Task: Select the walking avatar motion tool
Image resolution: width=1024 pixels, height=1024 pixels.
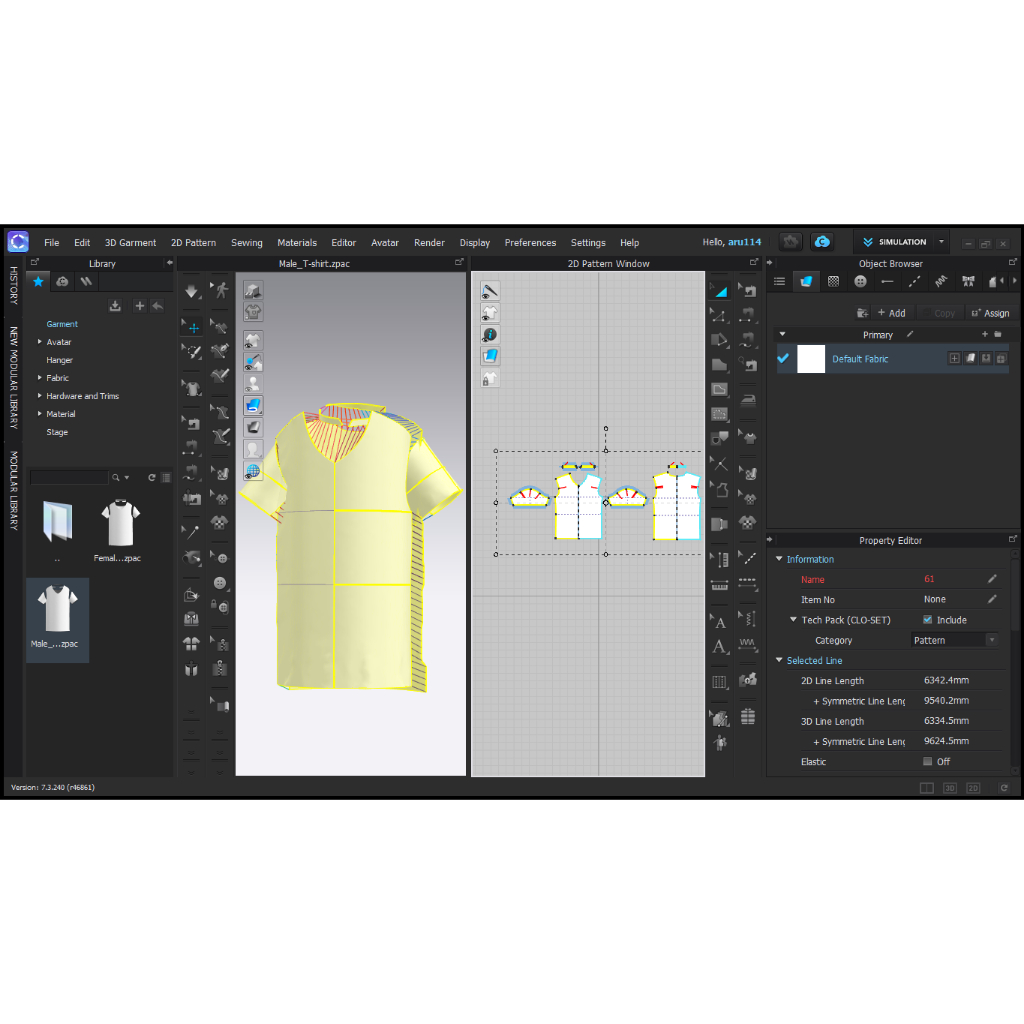Action: [220, 290]
